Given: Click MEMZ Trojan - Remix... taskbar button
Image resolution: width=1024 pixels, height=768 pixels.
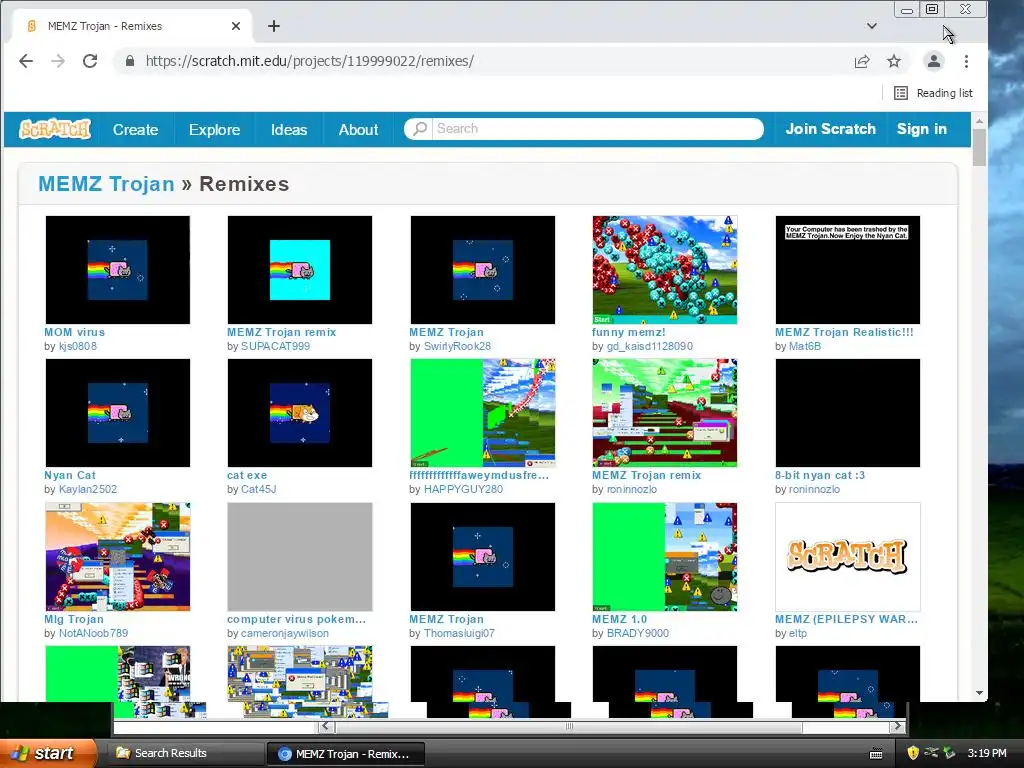Looking at the screenshot, I should [x=346, y=754].
